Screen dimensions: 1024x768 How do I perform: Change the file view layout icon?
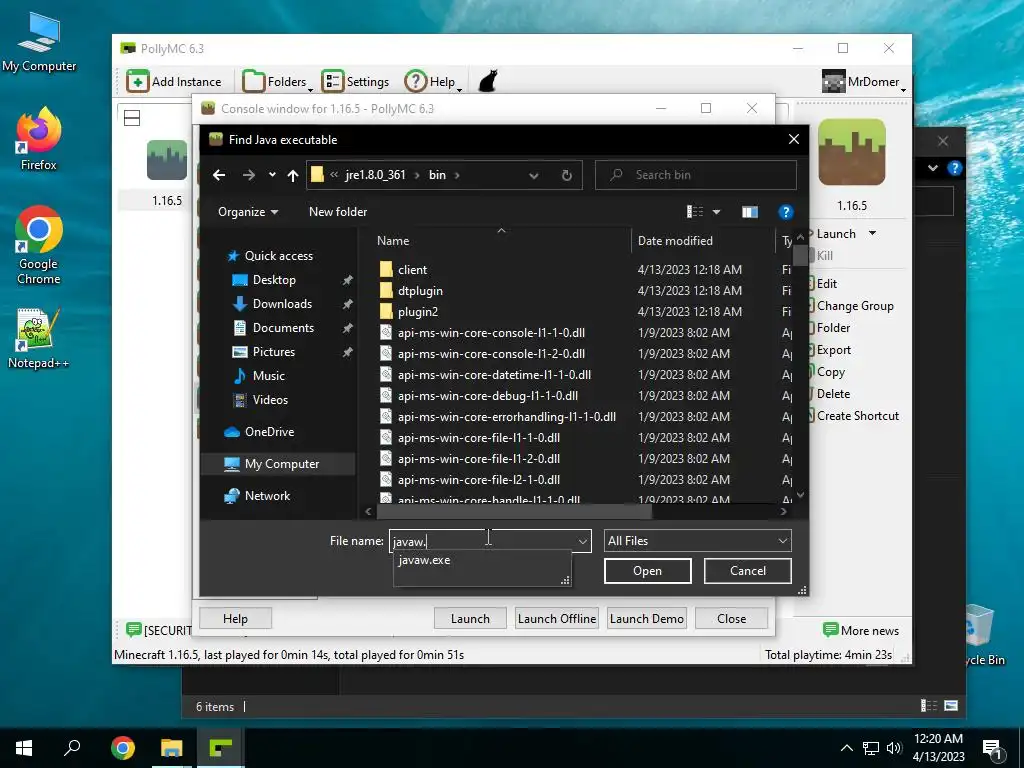click(x=695, y=212)
